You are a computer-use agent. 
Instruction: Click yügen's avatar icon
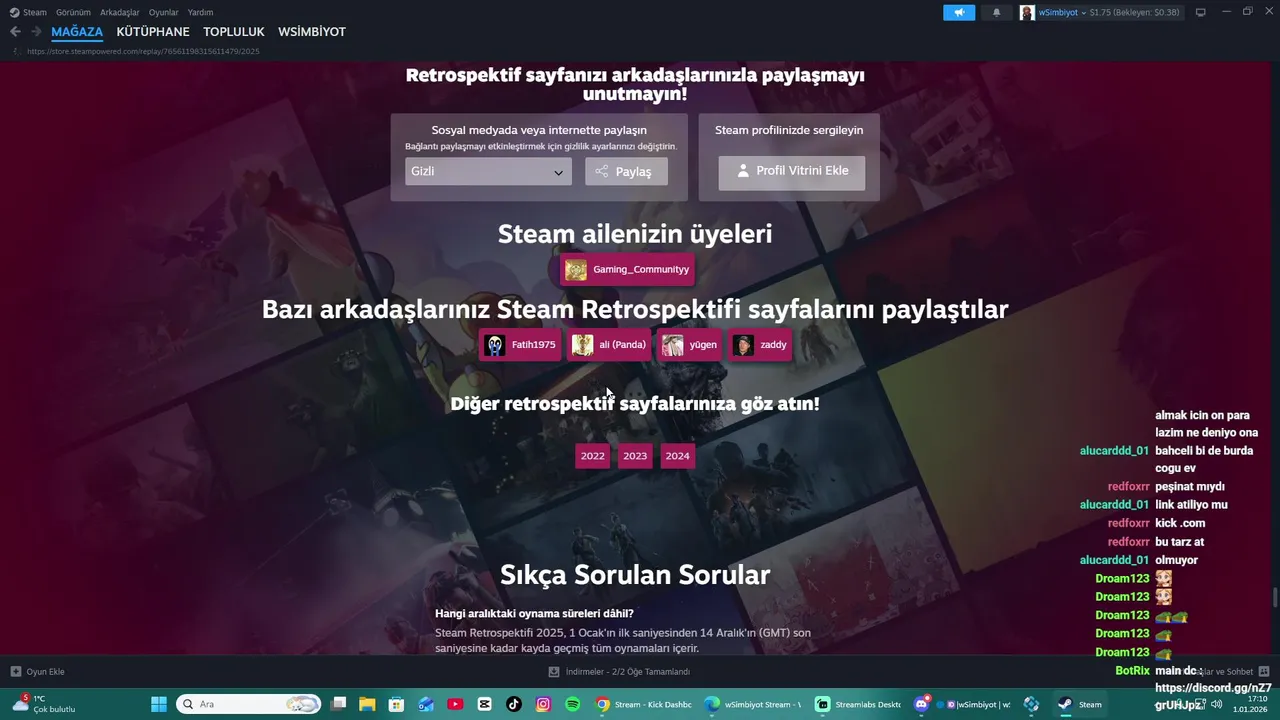pyautogui.click(x=673, y=345)
